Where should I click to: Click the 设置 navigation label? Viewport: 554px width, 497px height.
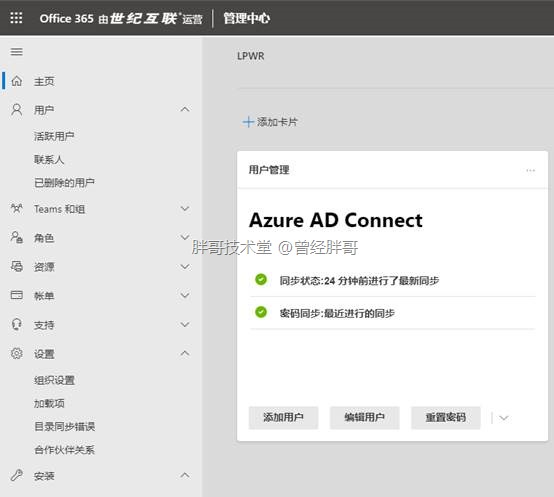[x=44, y=354]
